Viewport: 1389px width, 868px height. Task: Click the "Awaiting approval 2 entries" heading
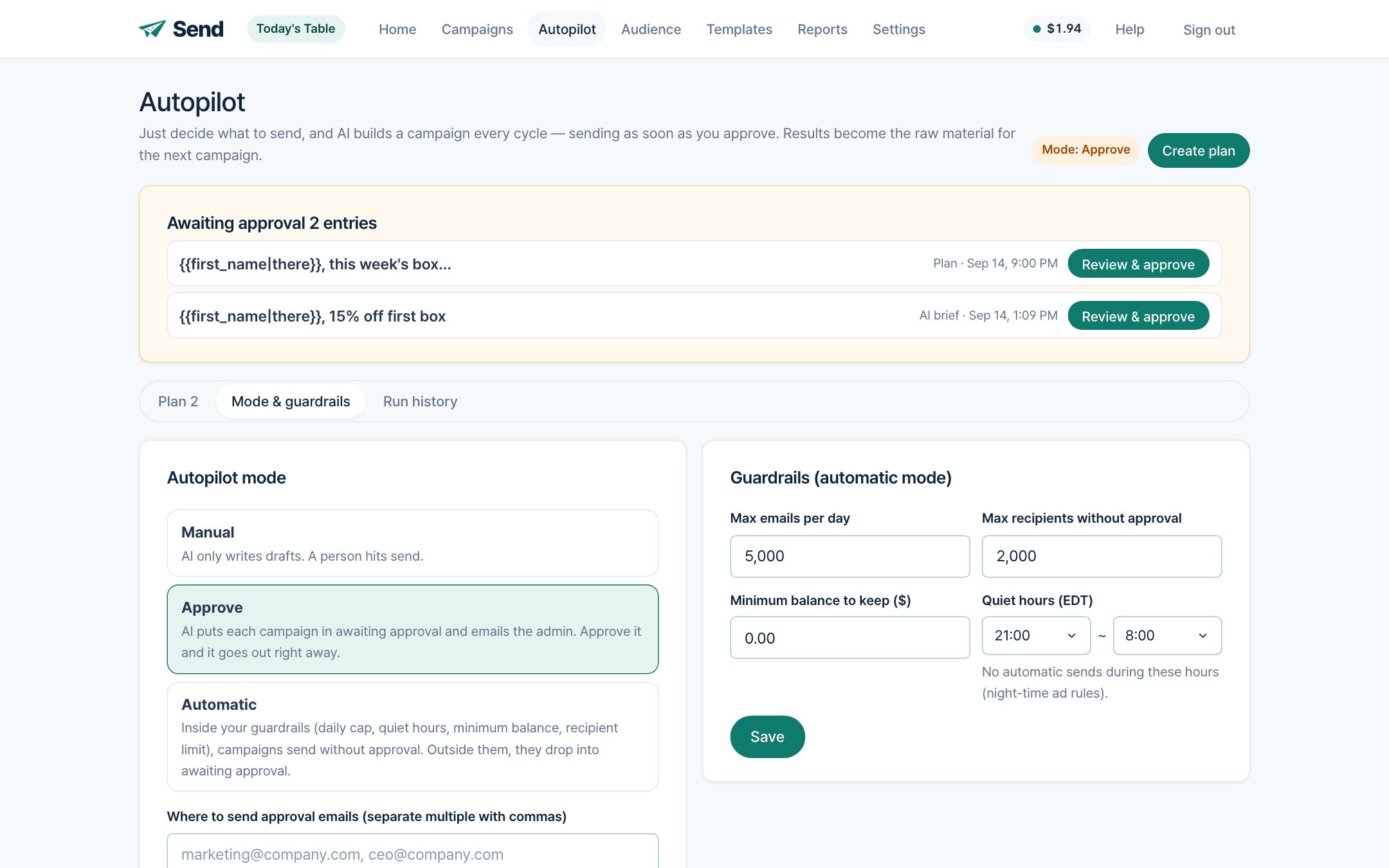pos(272,223)
